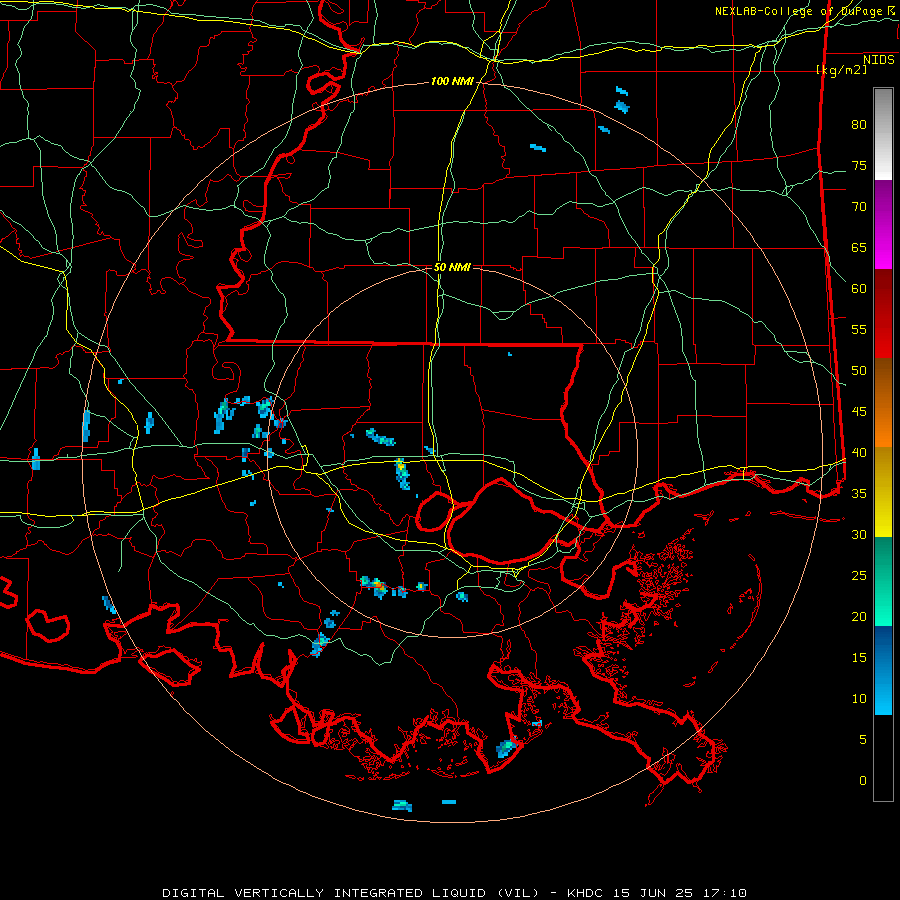Click the 55 value on the scale

(x=859, y=330)
